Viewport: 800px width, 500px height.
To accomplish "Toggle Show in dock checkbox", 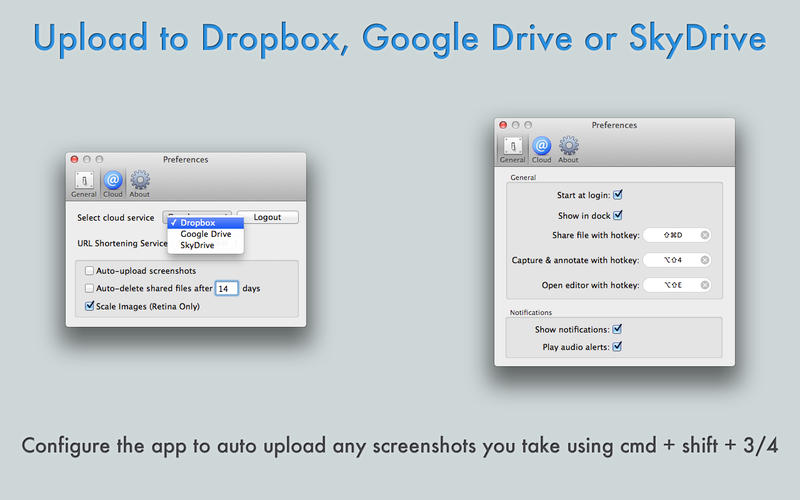I will 617,215.
